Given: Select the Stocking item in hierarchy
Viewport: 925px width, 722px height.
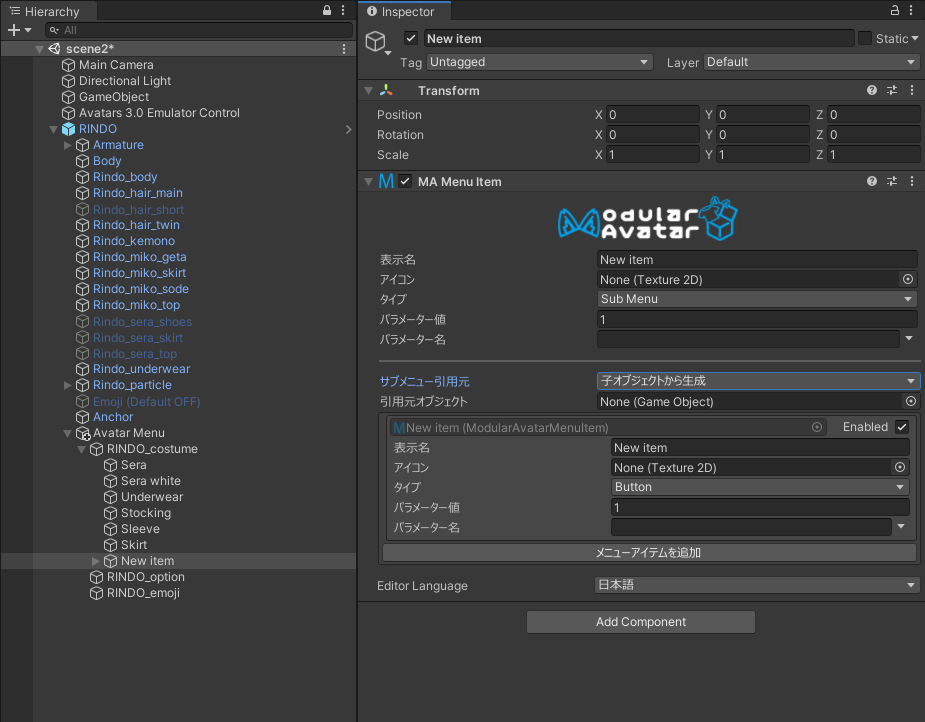Looking at the screenshot, I should 146,513.
